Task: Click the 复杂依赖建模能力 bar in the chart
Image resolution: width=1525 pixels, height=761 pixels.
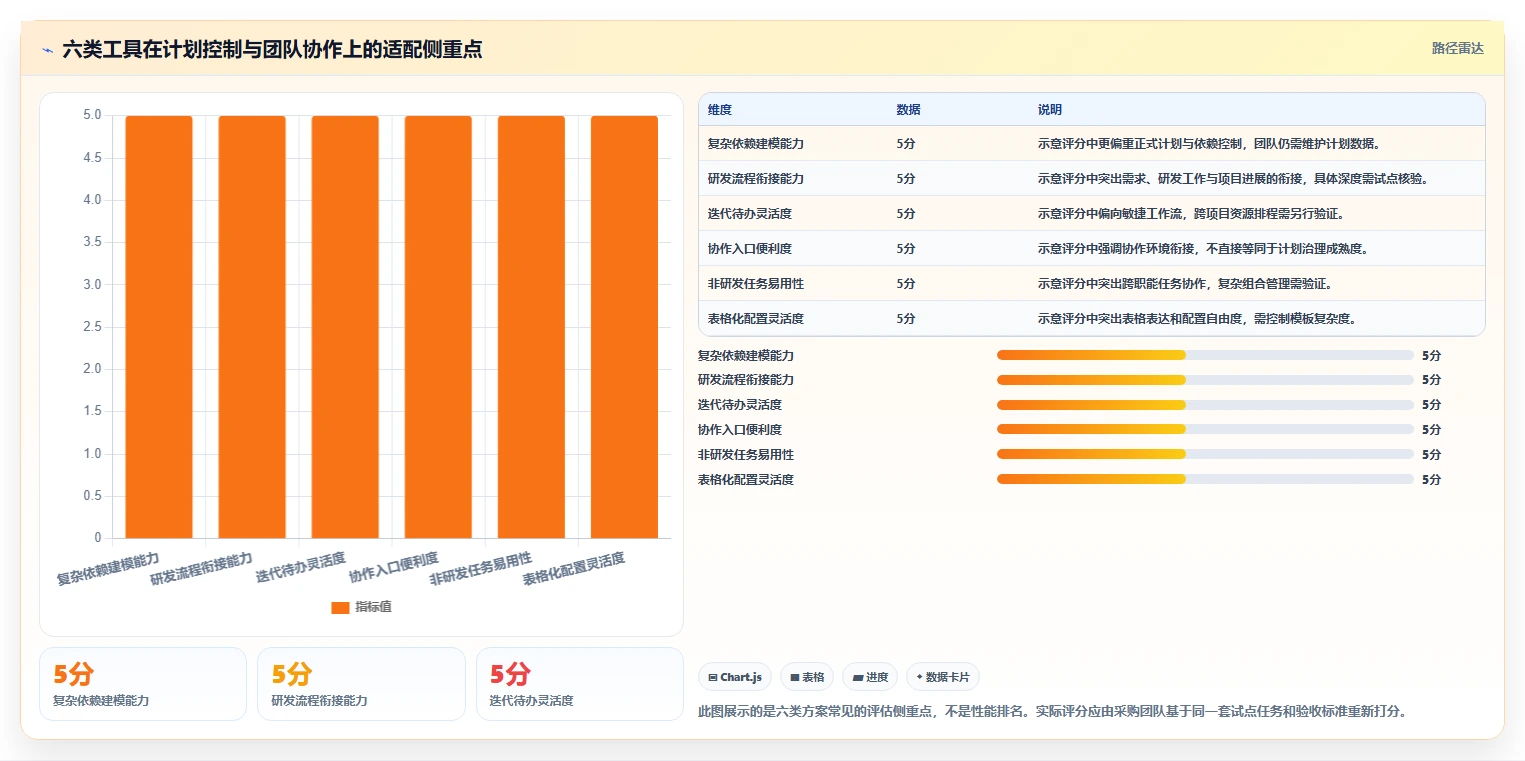Action: click(159, 327)
